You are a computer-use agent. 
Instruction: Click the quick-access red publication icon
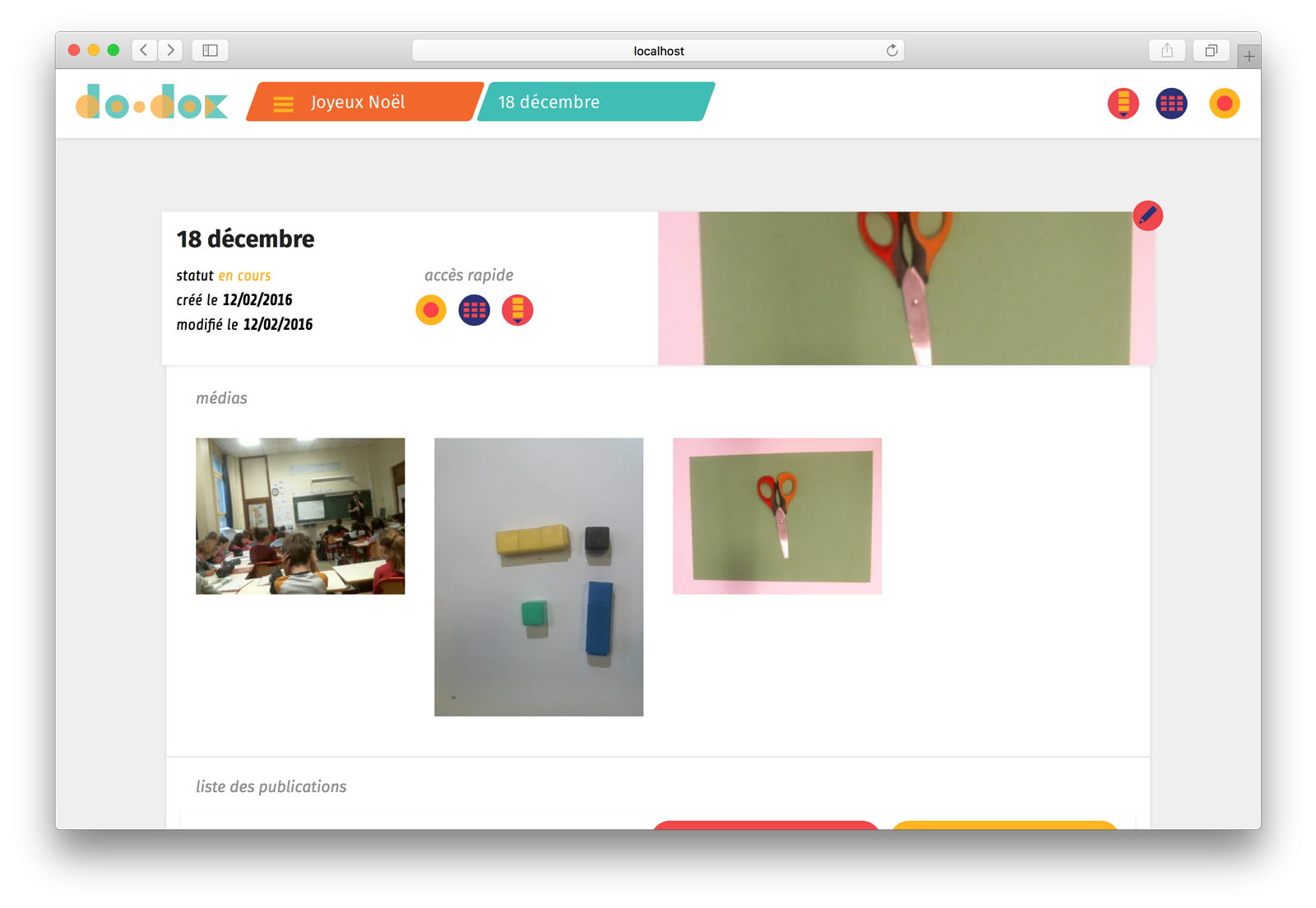pyautogui.click(x=517, y=310)
